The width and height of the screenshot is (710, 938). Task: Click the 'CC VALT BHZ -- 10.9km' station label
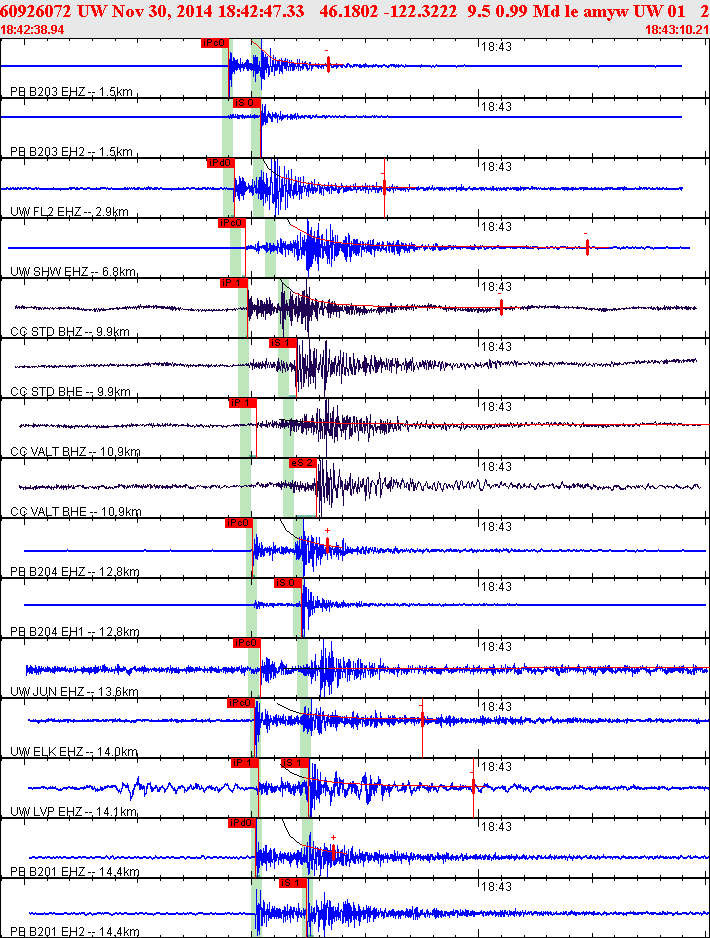pyautogui.click(x=75, y=452)
